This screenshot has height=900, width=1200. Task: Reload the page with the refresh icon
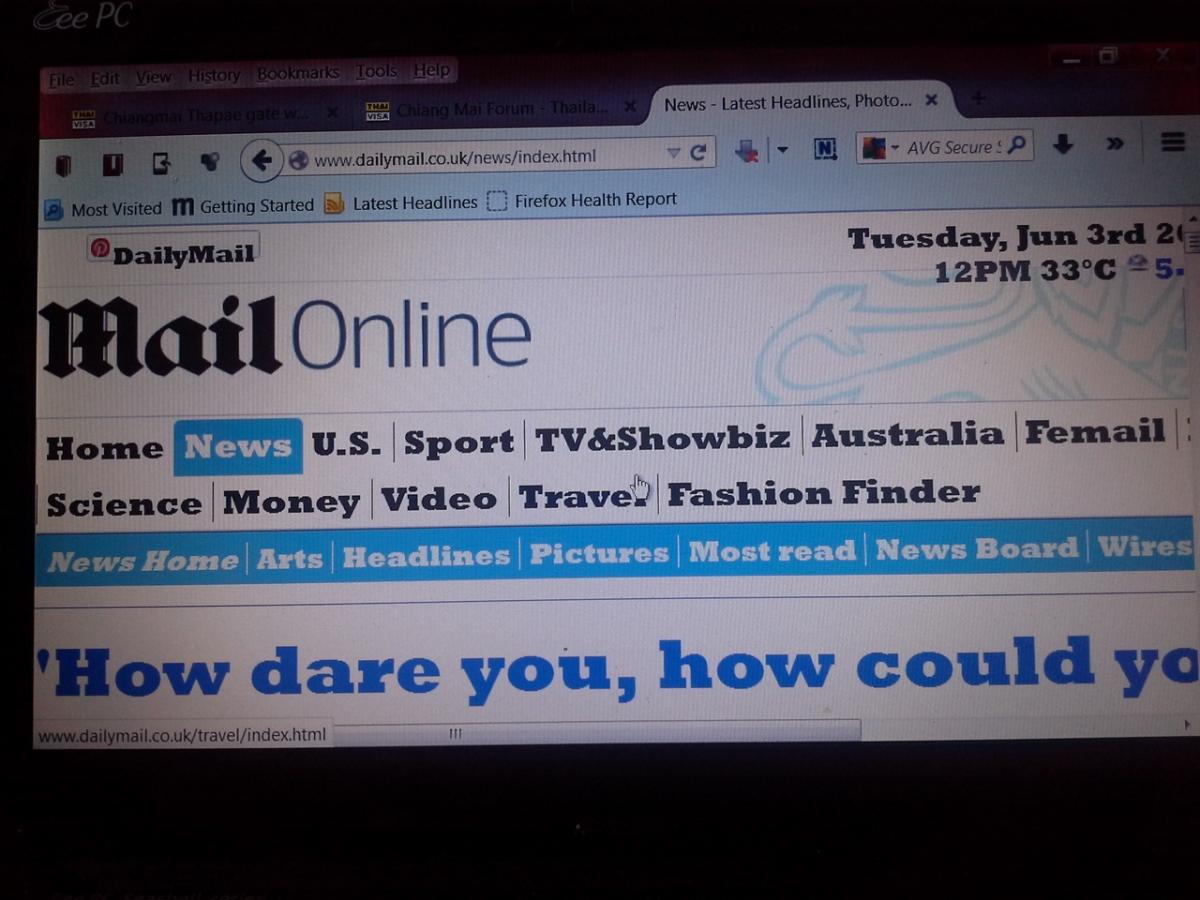pyautogui.click(x=698, y=153)
